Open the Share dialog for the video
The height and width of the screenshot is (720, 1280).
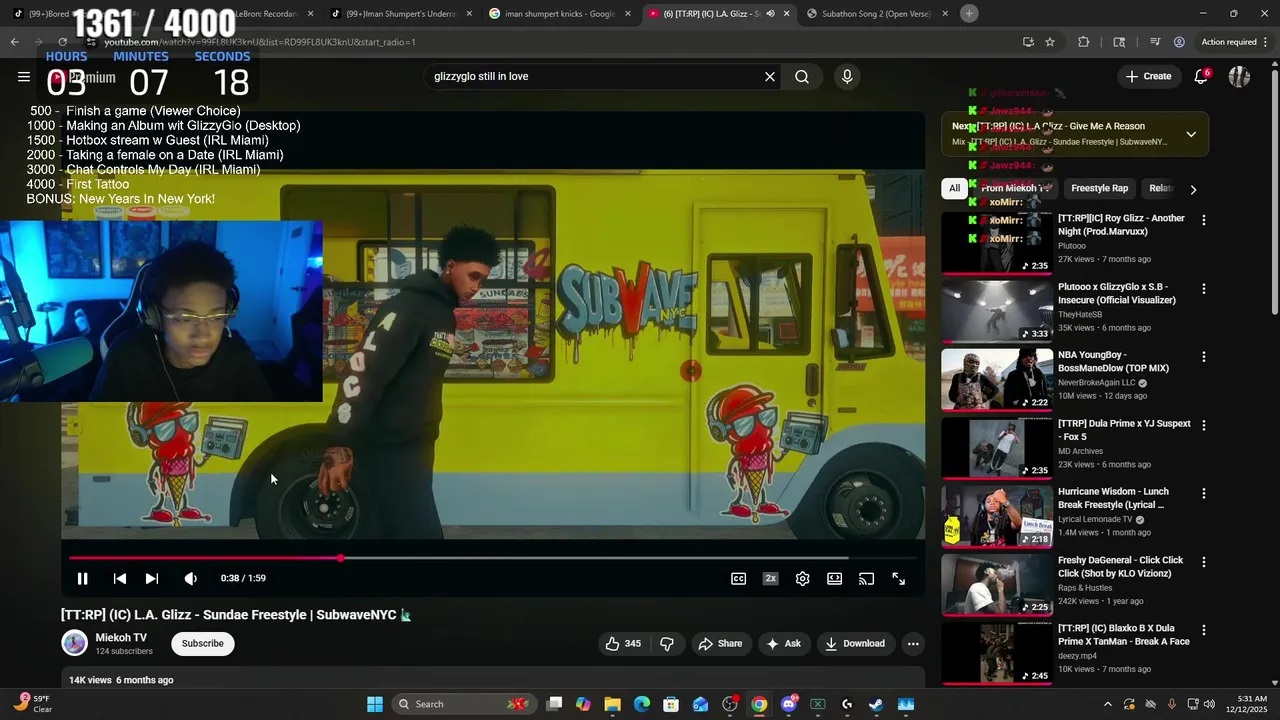tap(720, 643)
